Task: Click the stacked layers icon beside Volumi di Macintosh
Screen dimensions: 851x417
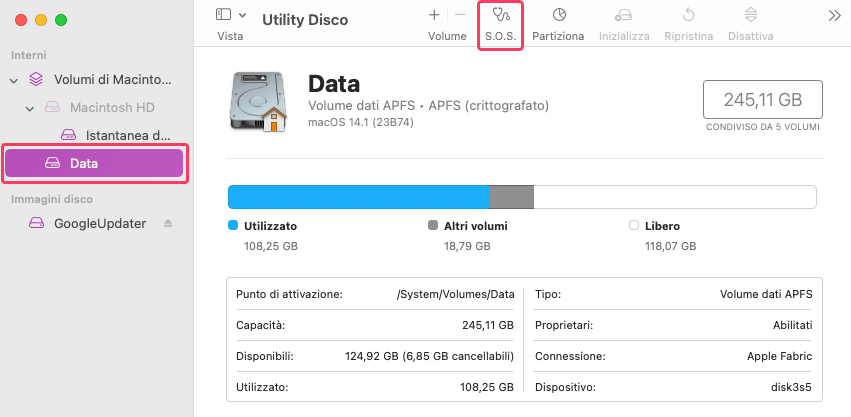Action: 36,80
